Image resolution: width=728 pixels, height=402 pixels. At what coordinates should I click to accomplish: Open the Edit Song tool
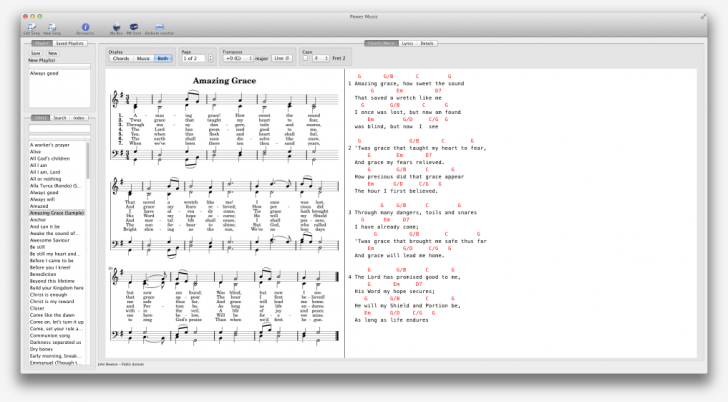[32, 29]
